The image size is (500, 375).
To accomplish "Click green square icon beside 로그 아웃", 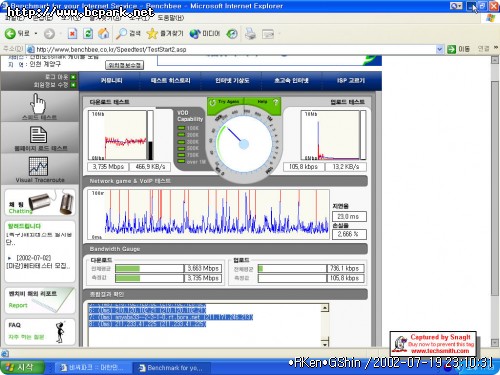I will coord(73,77).
